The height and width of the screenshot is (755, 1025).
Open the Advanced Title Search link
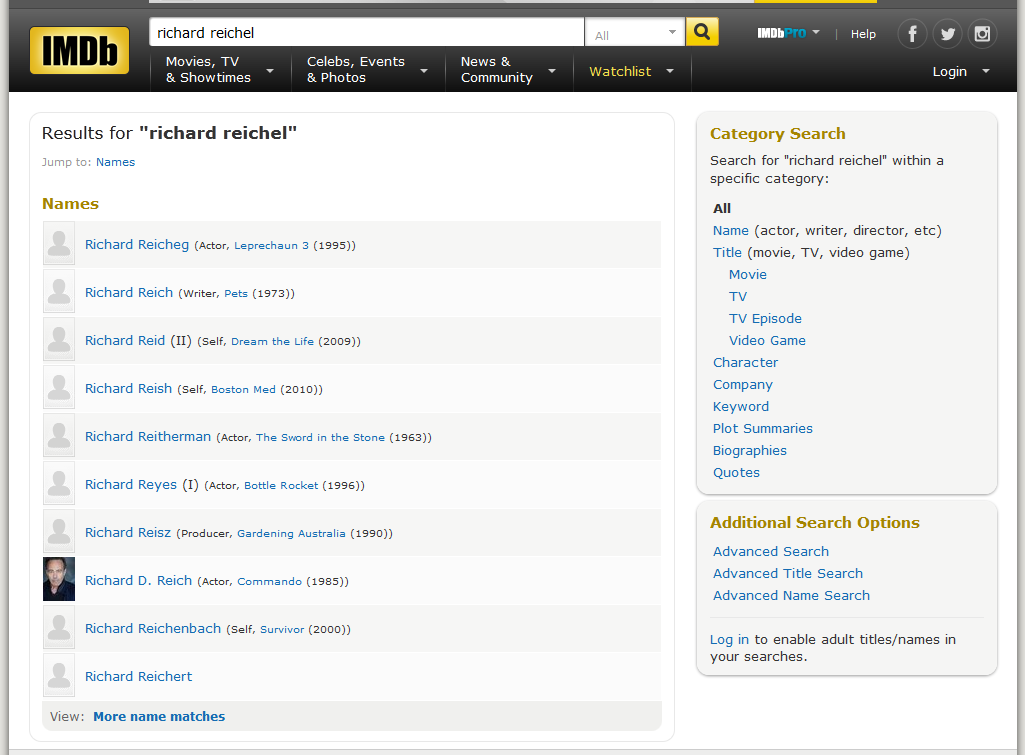pos(788,573)
